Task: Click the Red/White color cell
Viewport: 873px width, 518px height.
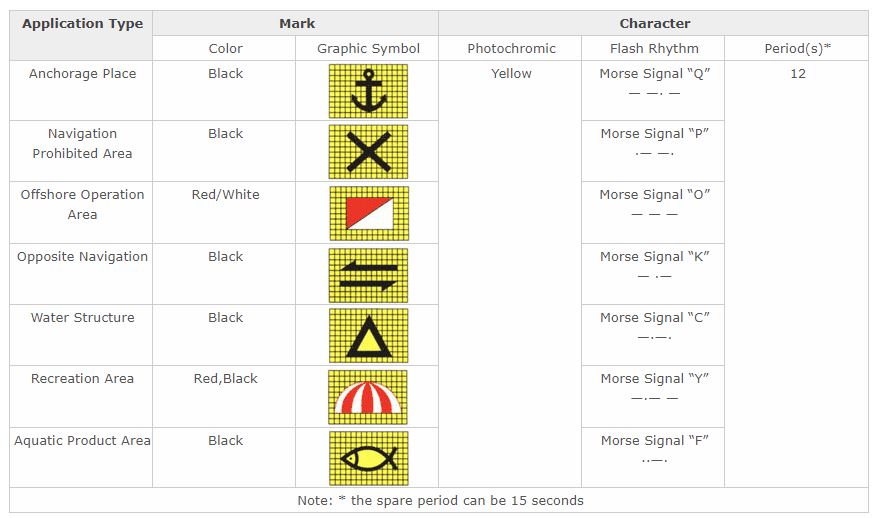Action: [225, 195]
